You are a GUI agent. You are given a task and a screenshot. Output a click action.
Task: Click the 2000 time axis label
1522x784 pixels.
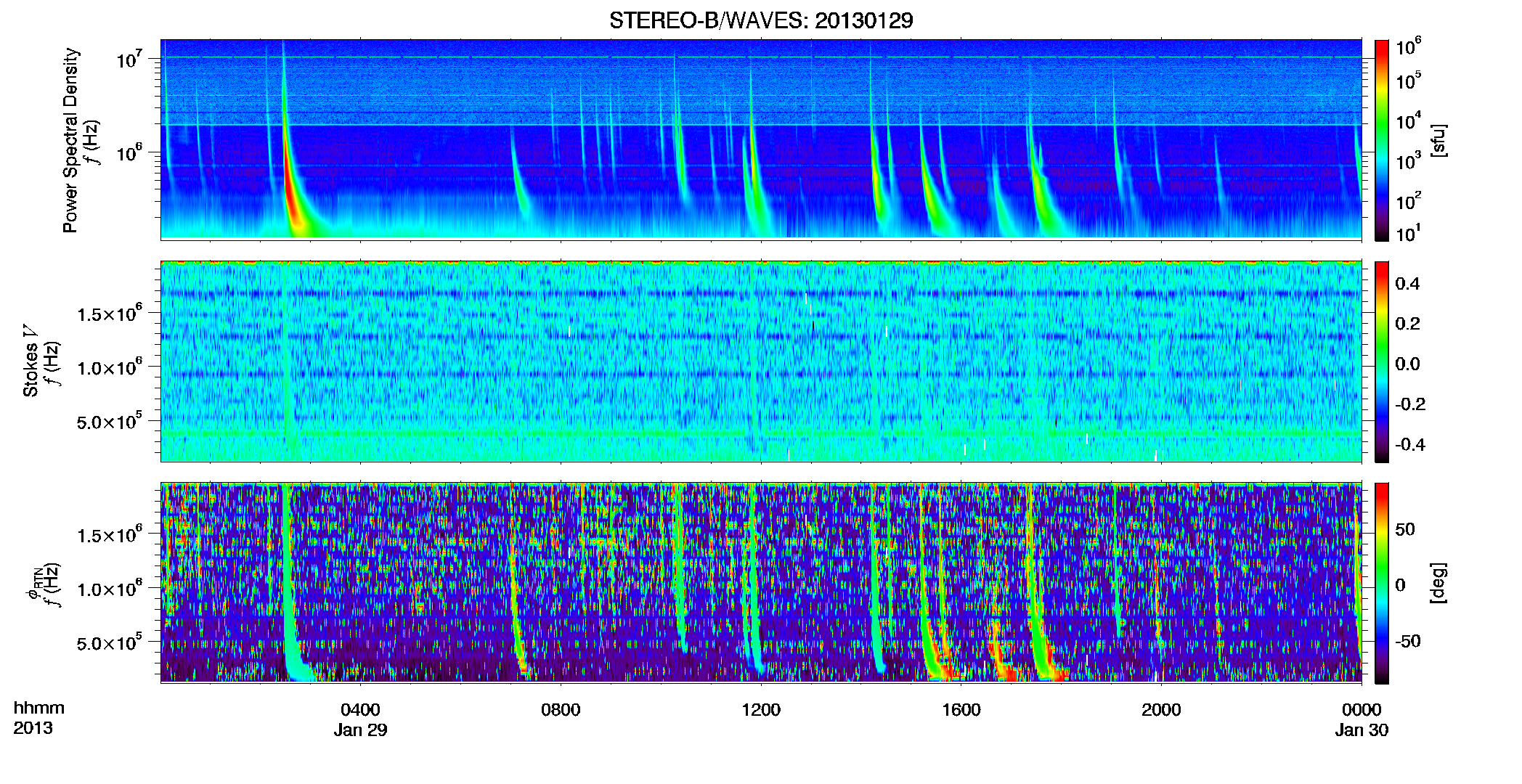[x=1161, y=710]
